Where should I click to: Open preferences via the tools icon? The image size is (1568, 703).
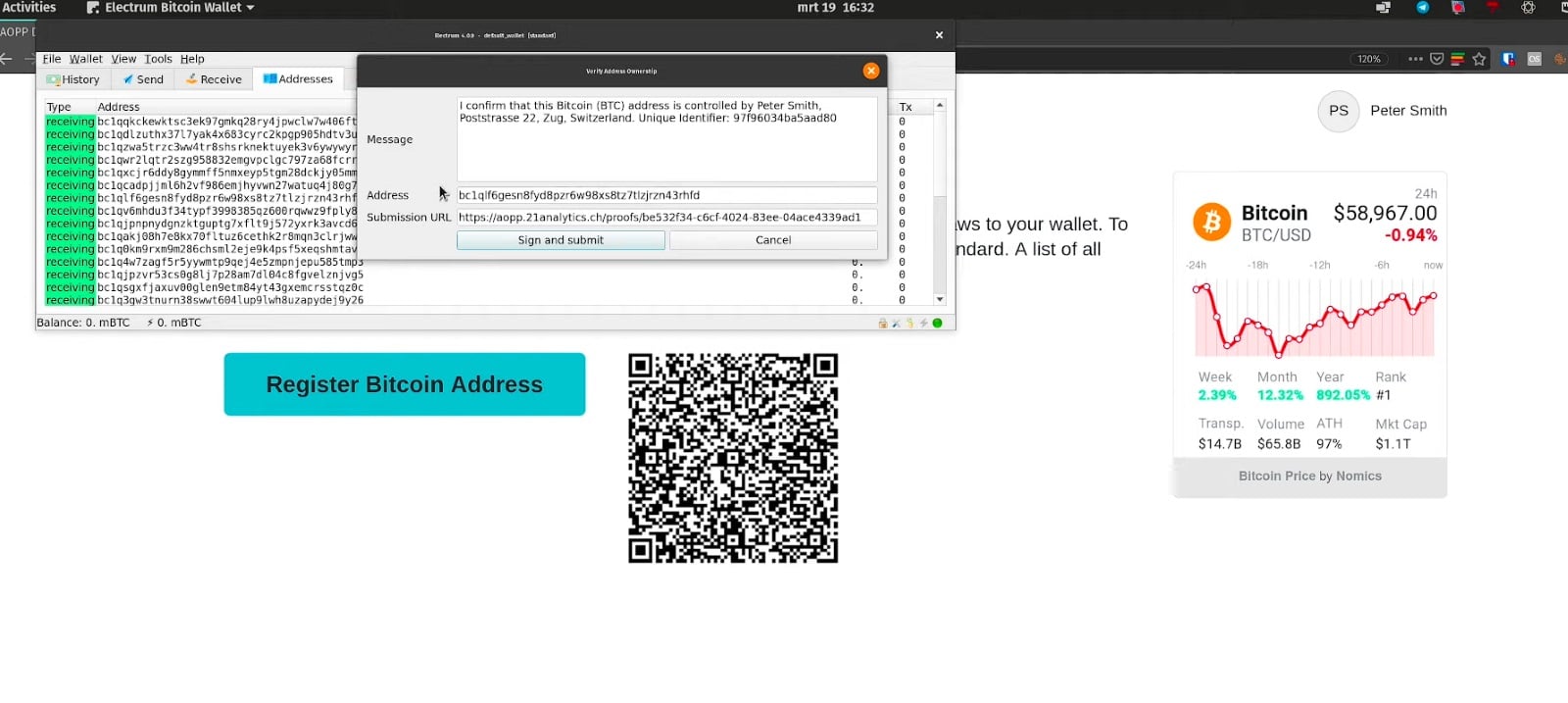896,324
